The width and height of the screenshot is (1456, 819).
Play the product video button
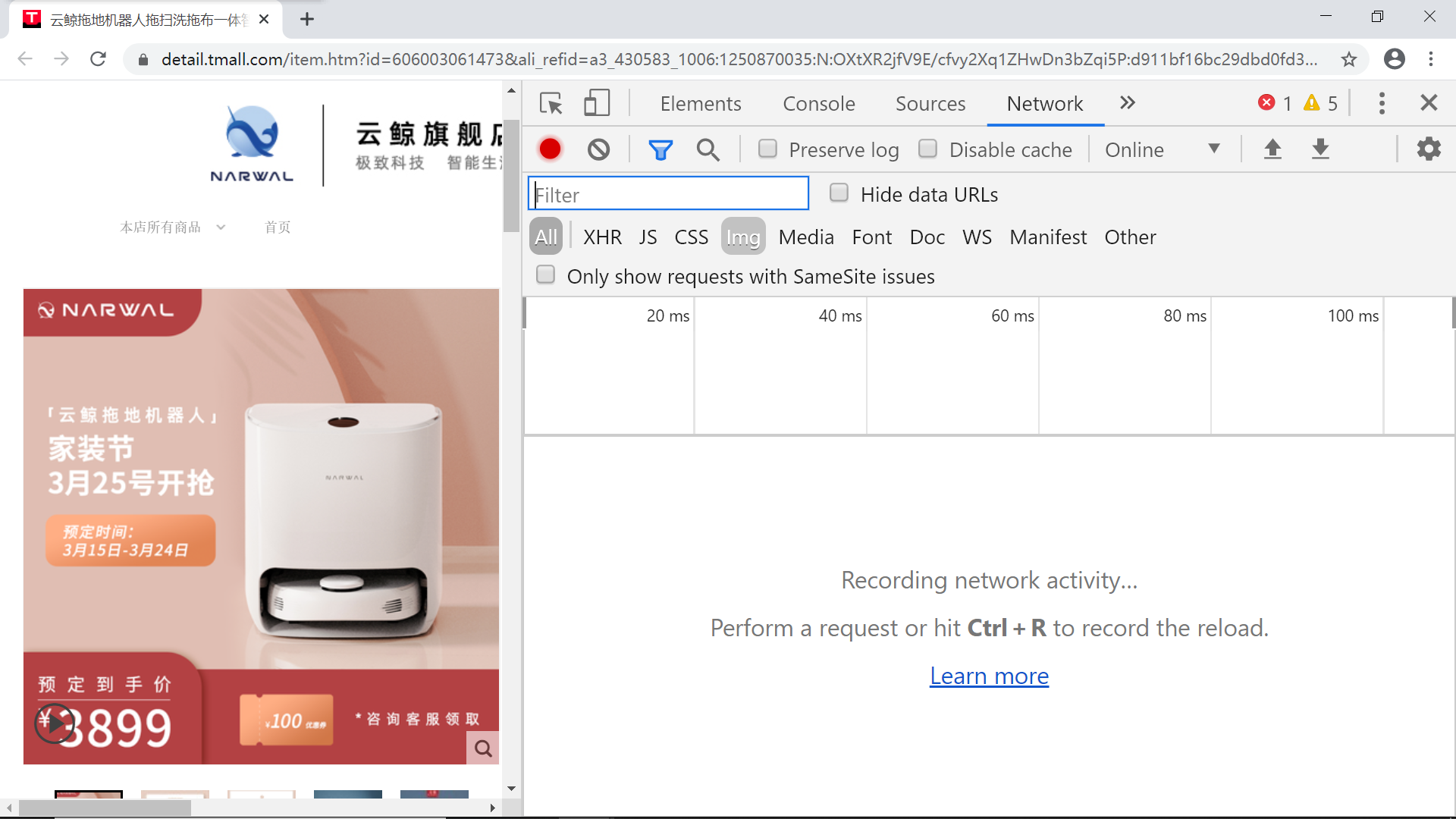[x=55, y=723]
